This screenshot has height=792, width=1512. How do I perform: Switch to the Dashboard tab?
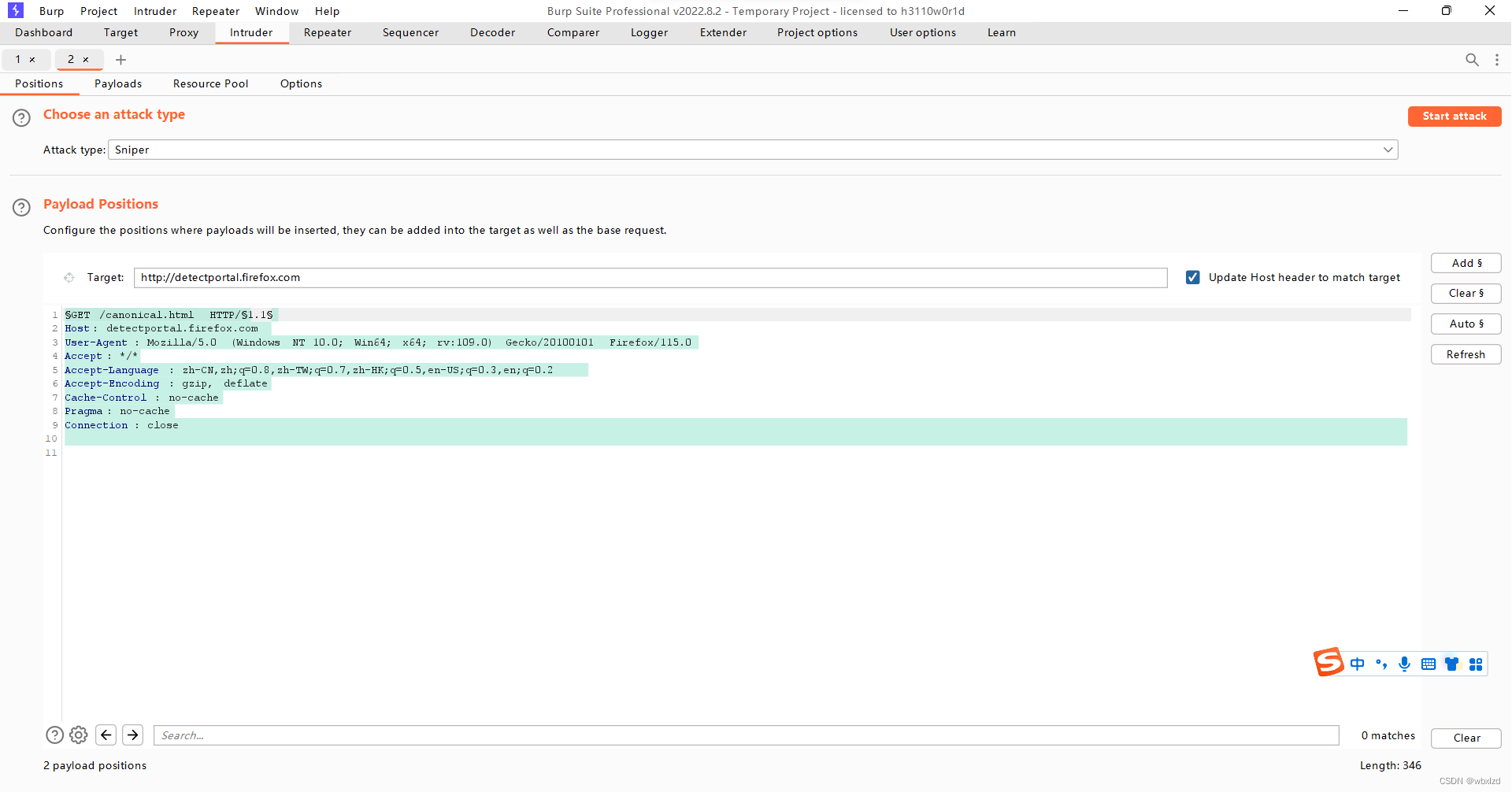click(x=43, y=32)
